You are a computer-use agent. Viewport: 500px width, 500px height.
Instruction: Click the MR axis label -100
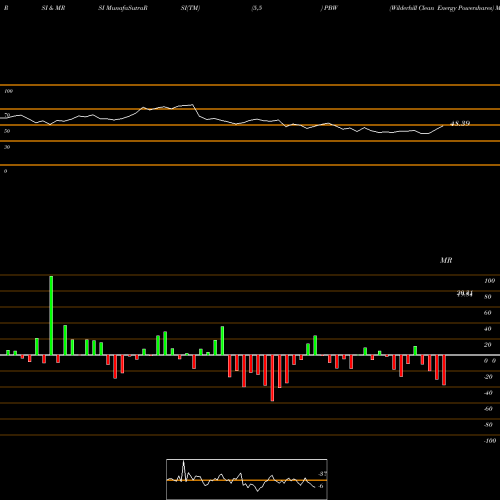(490, 441)
